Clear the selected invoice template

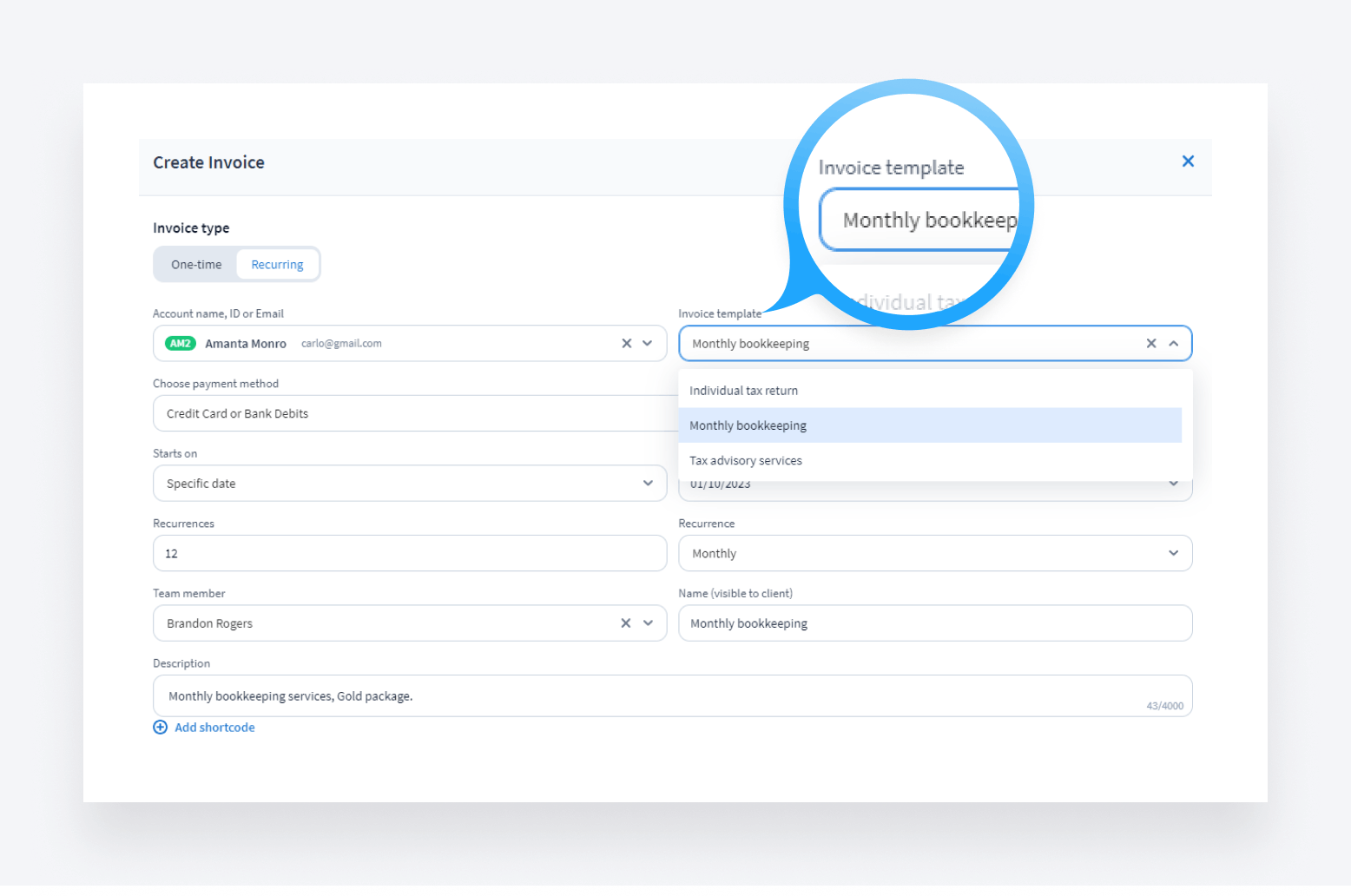(1150, 344)
